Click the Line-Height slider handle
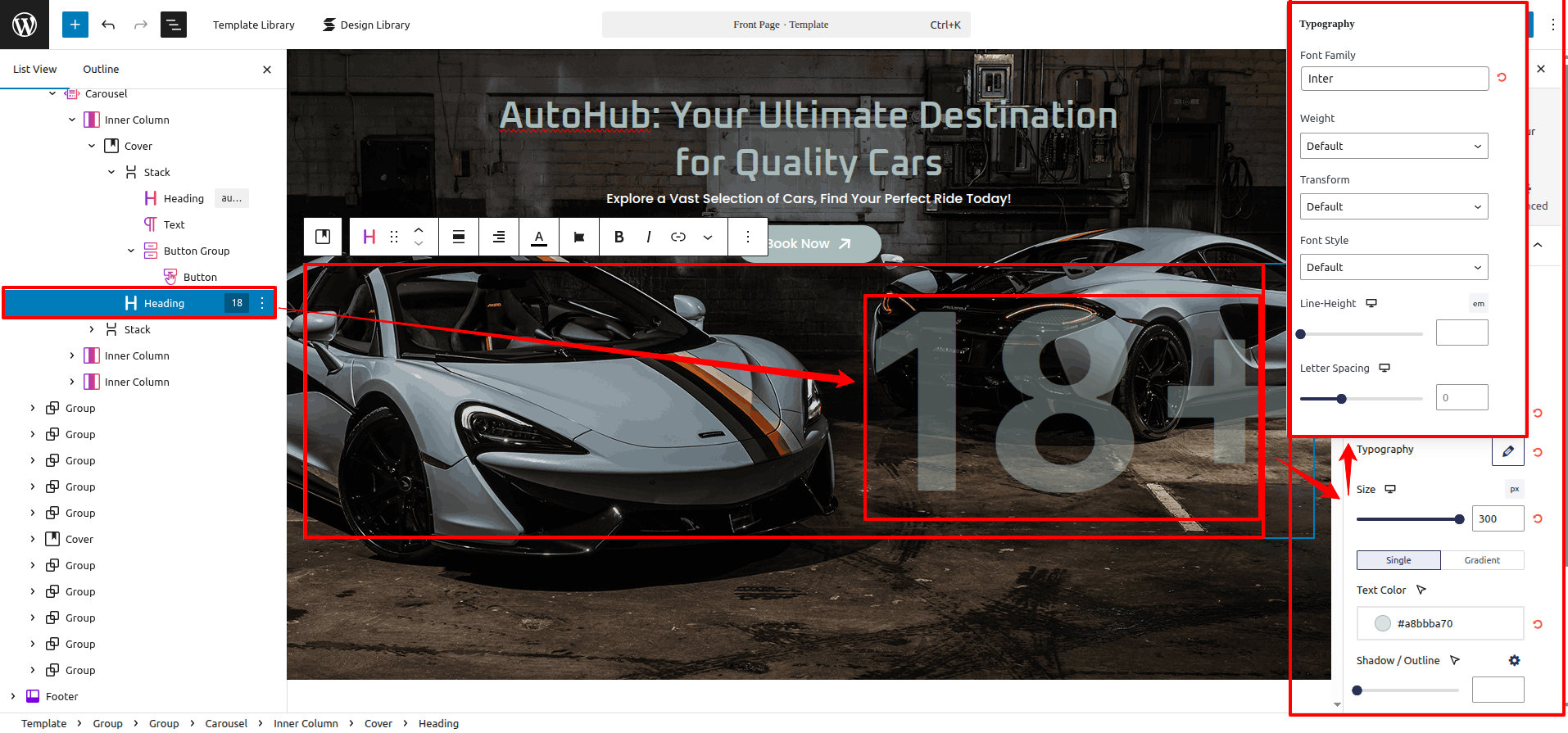Image resolution: width=1568 pixels, height=733 pixels. pyautogui.click(x=1301, y=334)
